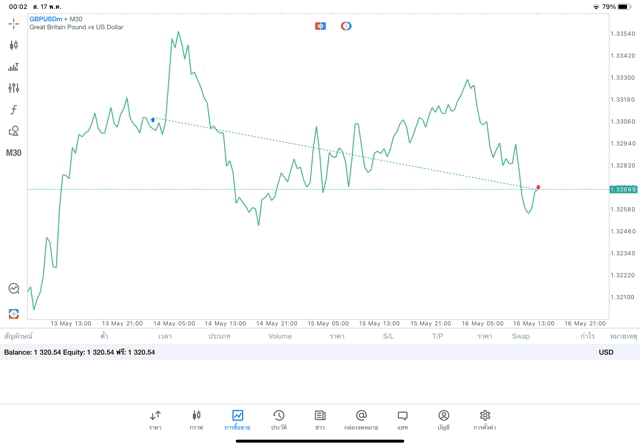The image size is (640, 447).
Task: Switch to the Chart tab
Action: point(237,419)
